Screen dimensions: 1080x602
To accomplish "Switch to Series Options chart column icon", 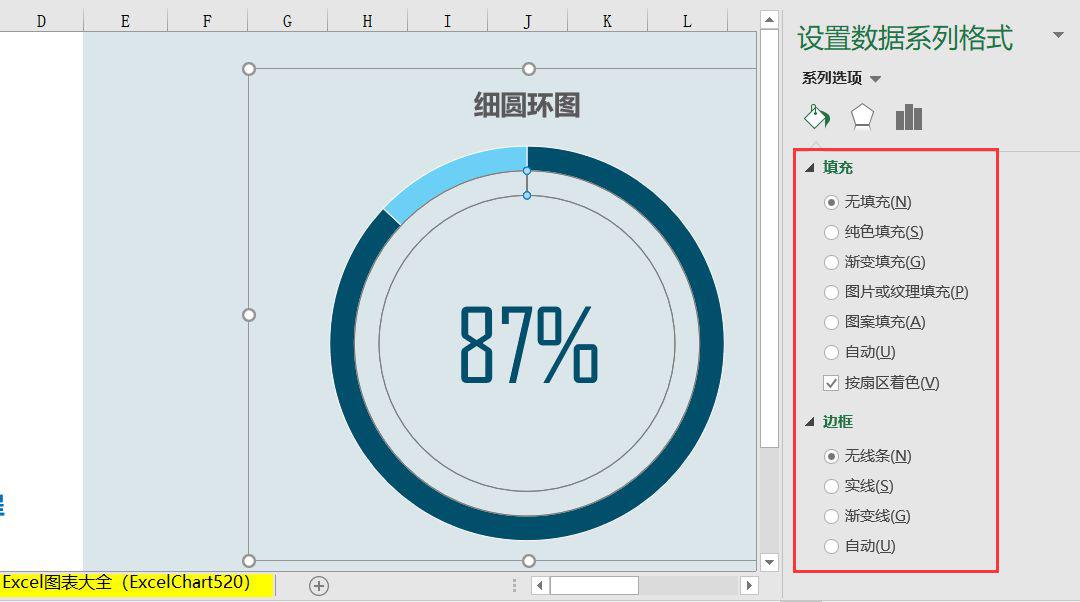I will point(908,117).
